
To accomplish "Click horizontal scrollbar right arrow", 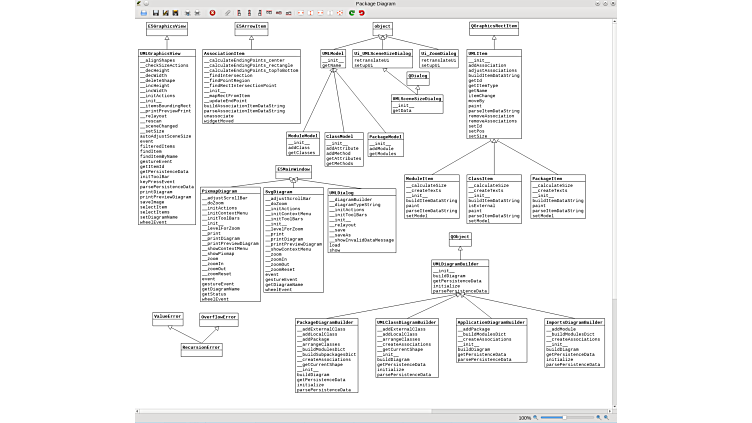I will click(x=610, y=410).
